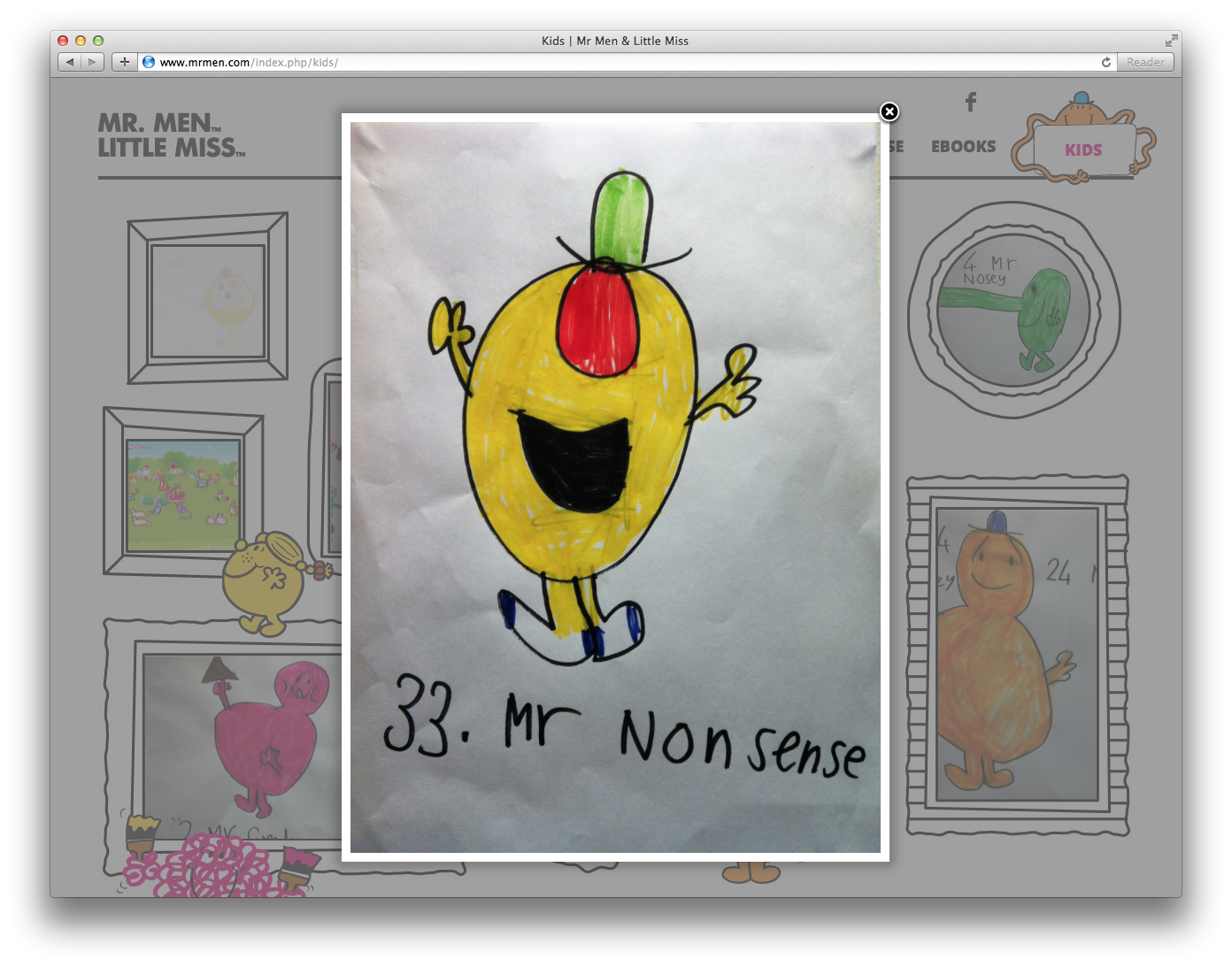Screen dimensions: 1232x967
Task: Open the orange character drawing labelled 24
Action: tap(1017, 654)
